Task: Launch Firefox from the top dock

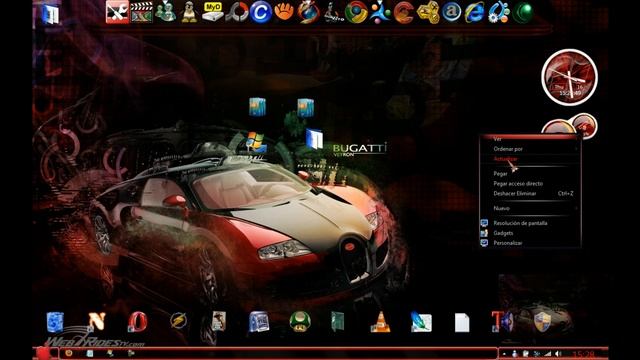Action: pyautogui.click(x=308, y=12)
